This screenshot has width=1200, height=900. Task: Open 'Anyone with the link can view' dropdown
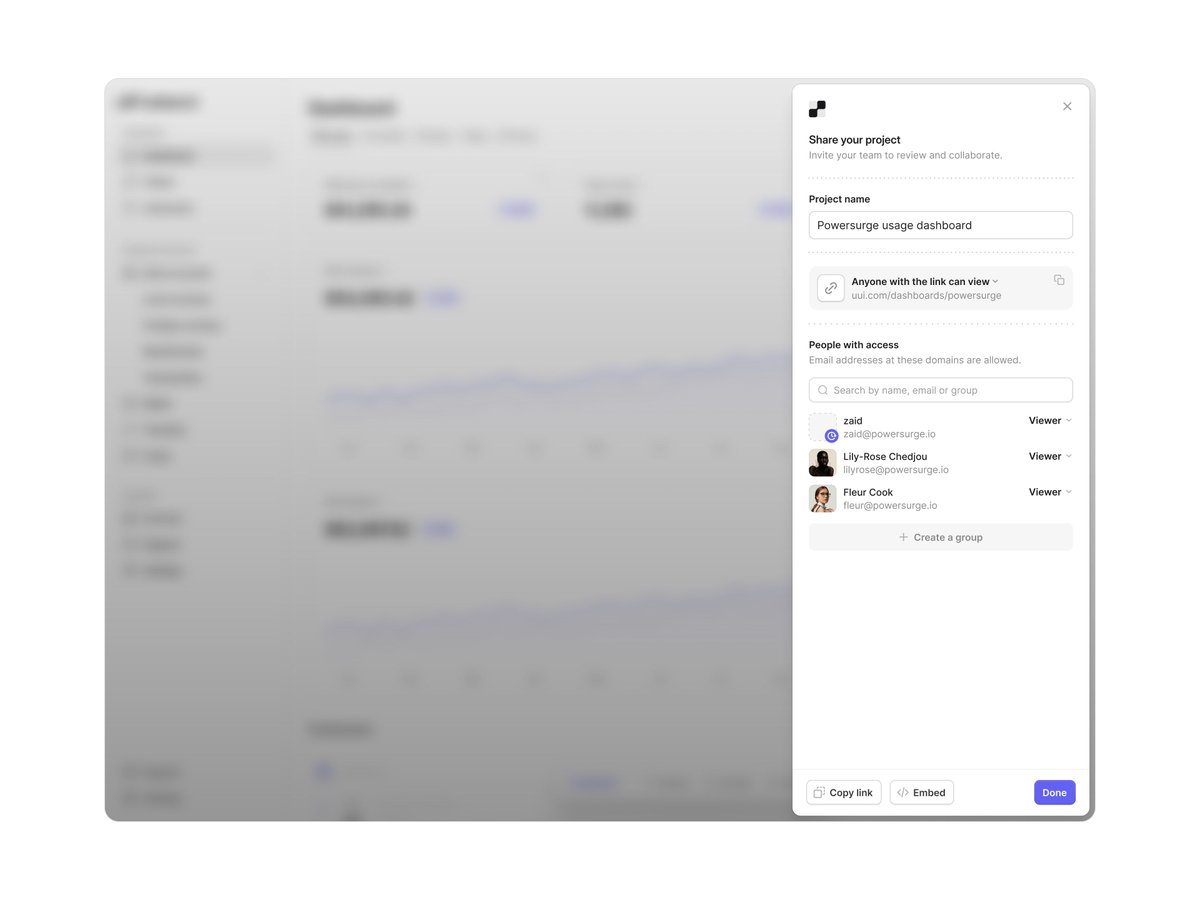click(925, 282)
